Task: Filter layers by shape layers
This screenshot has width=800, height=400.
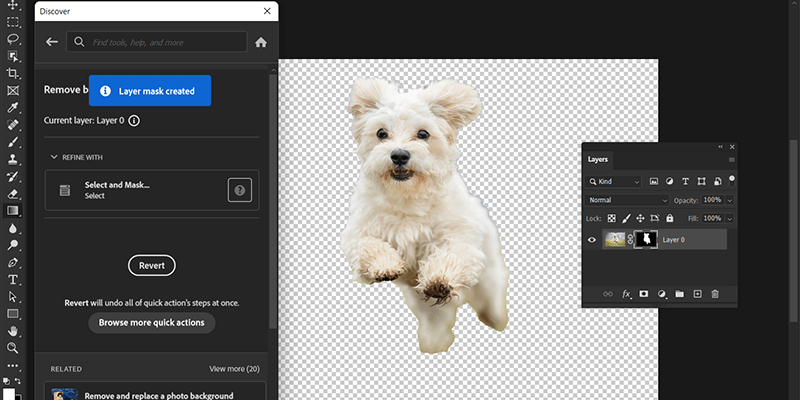Action: click(702, 182)
